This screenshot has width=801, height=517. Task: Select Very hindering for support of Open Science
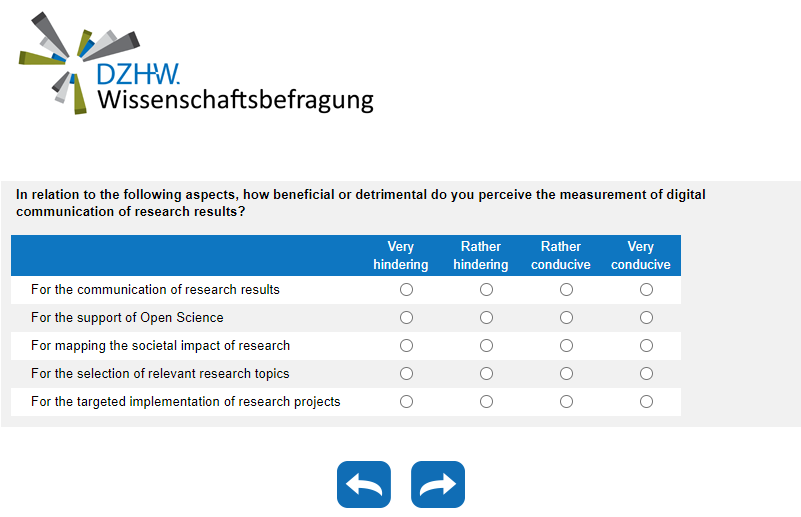(x=406, y=318)
